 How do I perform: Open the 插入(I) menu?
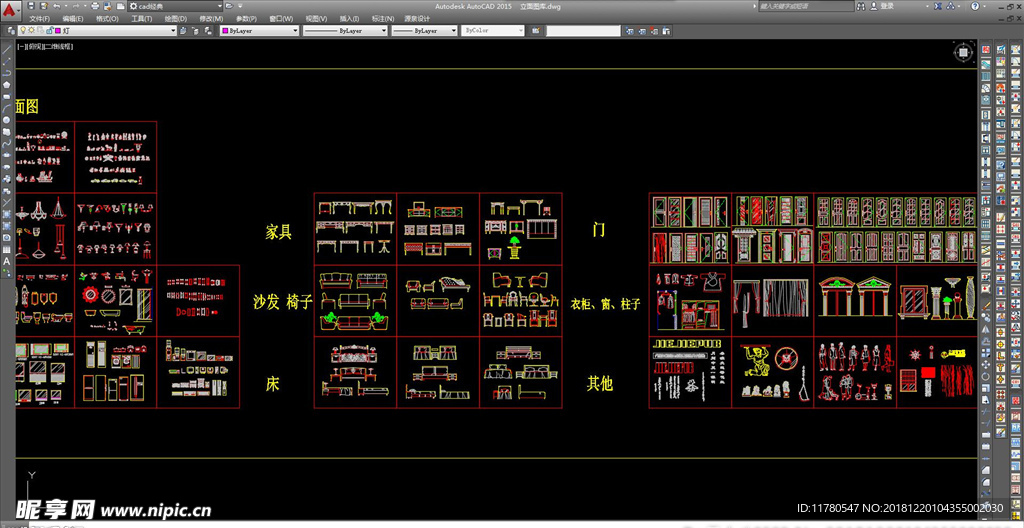[349, 19]
